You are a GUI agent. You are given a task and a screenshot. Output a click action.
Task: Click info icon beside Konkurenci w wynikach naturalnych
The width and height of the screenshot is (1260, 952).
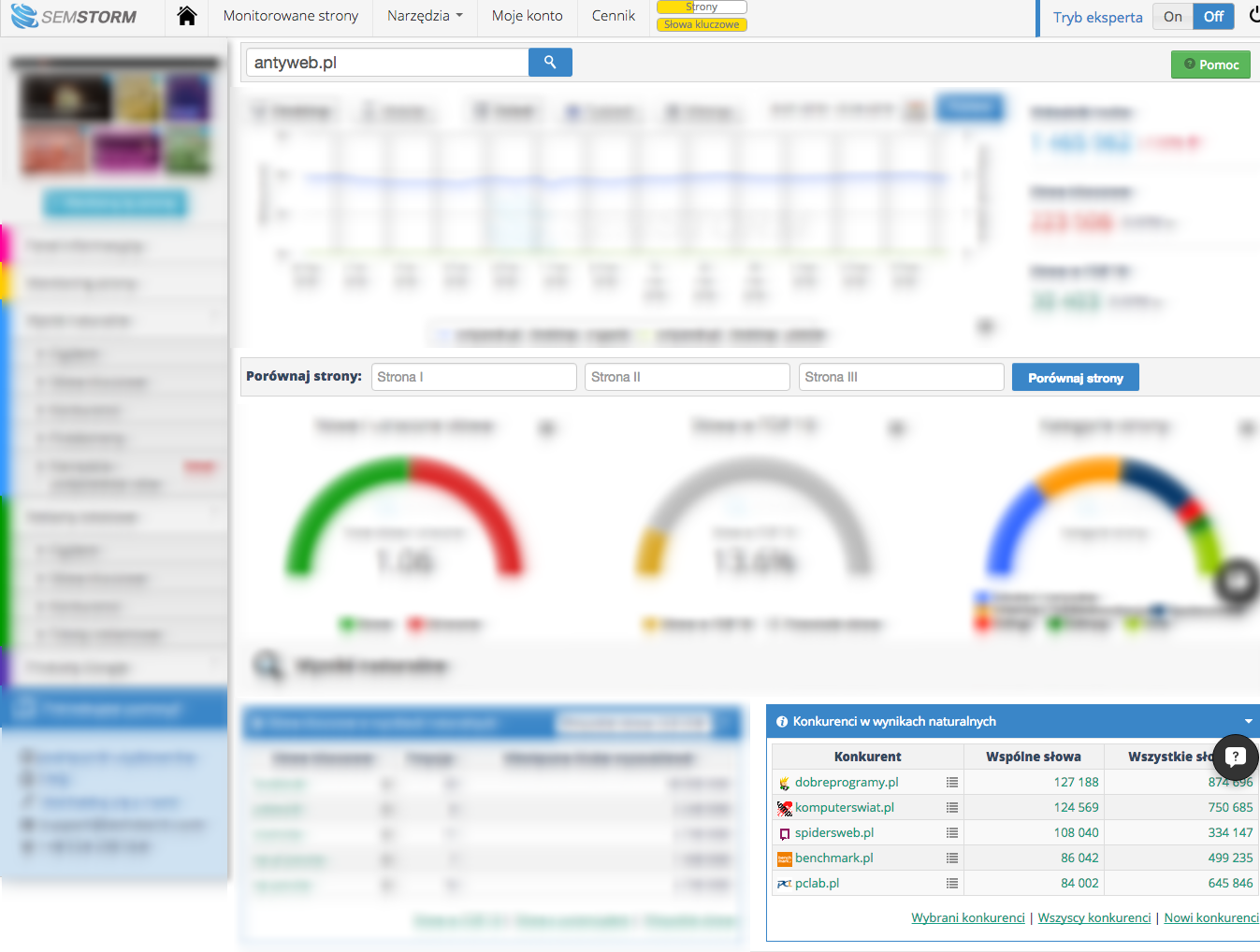coord(782,722)
